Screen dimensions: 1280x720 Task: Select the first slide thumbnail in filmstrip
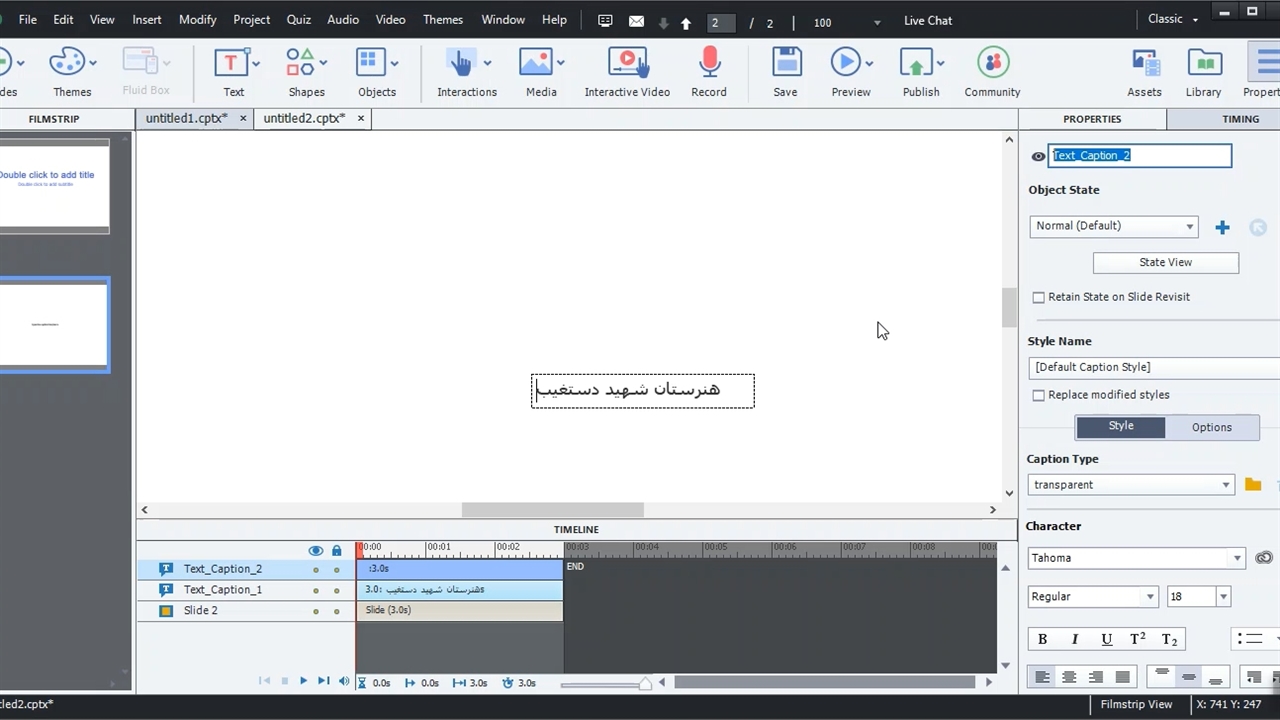(54, 186)
